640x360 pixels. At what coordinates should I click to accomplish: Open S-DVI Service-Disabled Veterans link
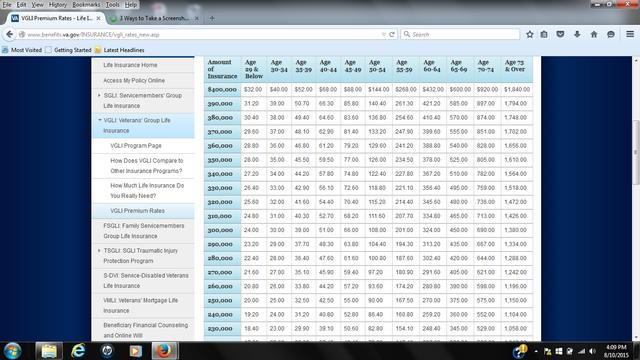coord(146,280)
